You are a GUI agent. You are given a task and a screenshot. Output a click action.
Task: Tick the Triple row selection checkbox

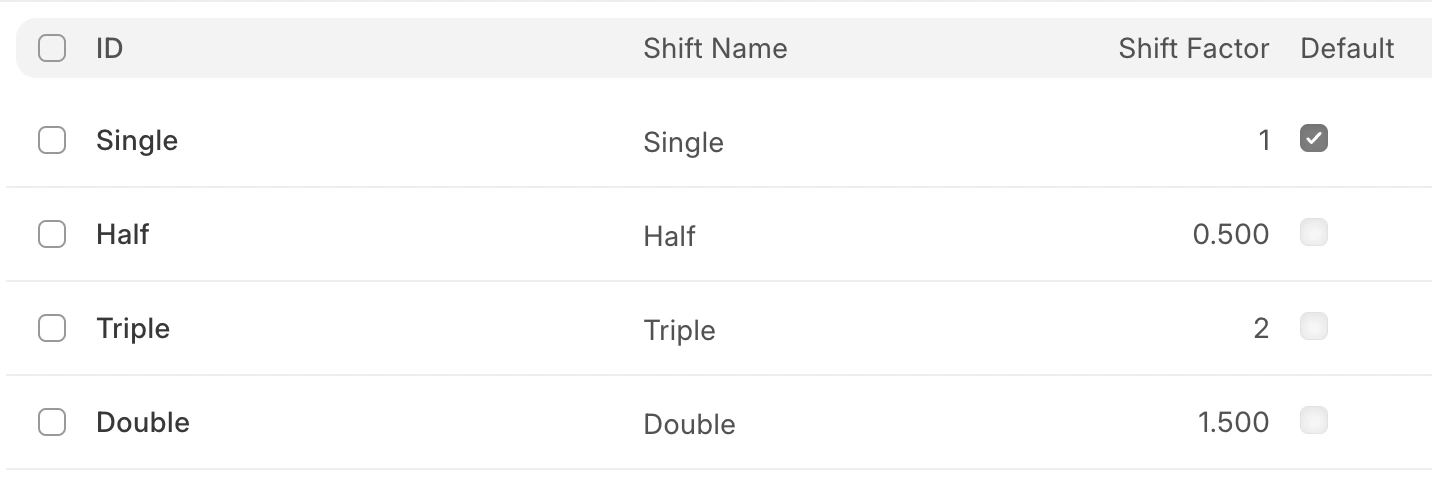pyautogui.click(x=52, y=328)
